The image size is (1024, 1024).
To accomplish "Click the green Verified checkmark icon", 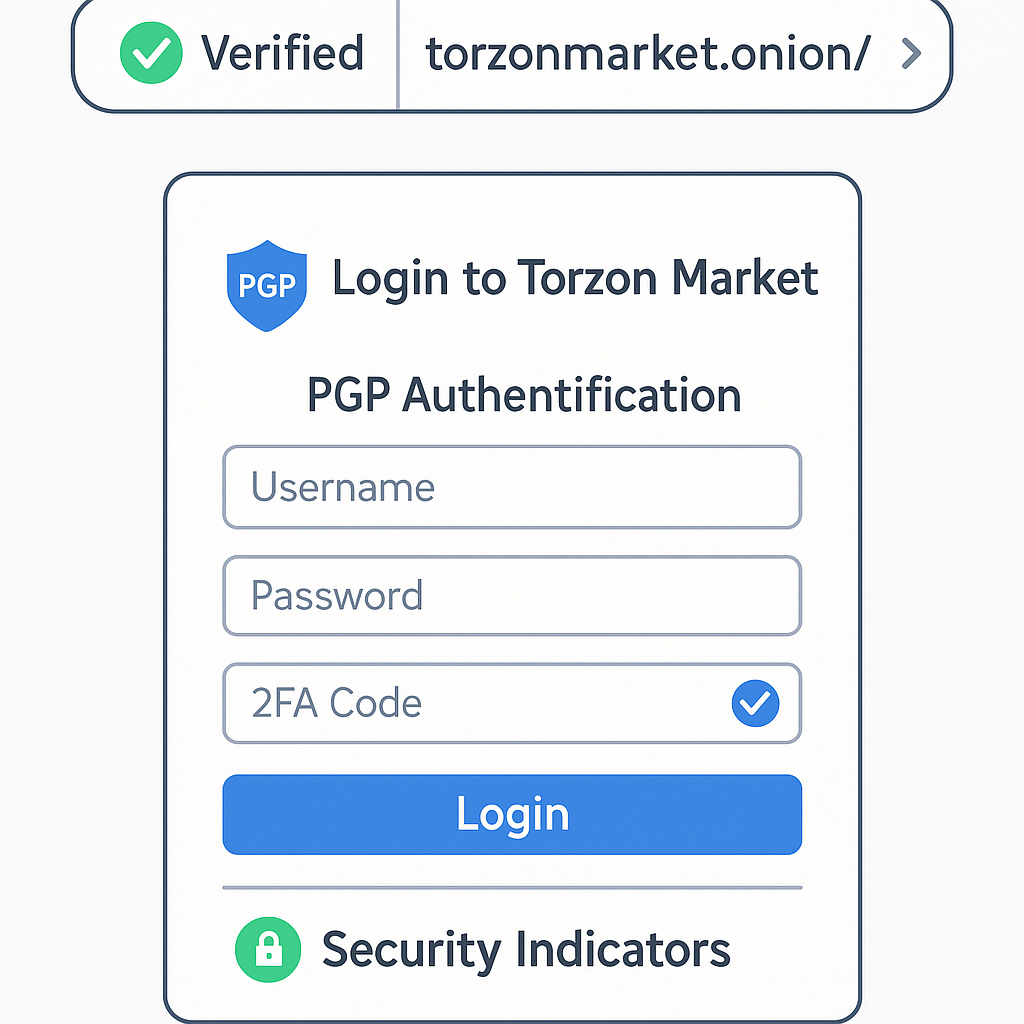I will 151,53.
